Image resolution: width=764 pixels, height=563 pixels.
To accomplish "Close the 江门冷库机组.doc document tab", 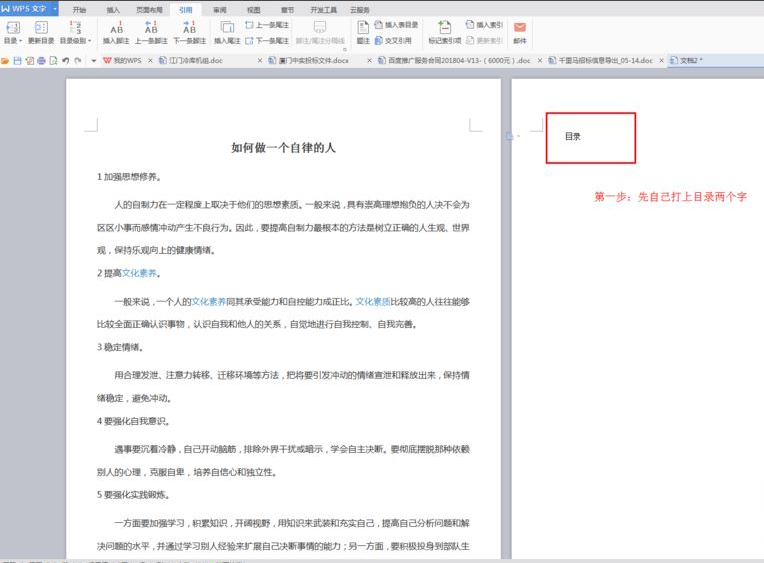I will click(x=262, y=61).
